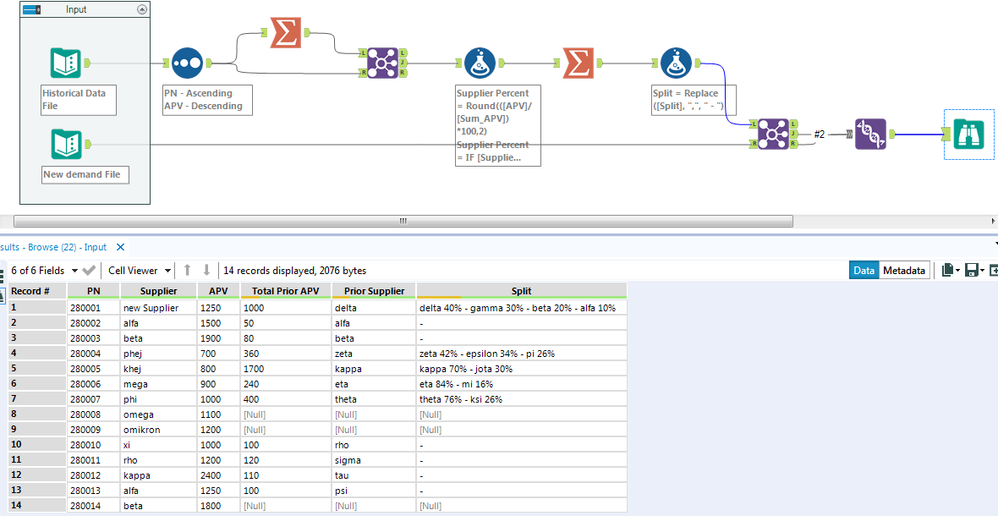998x516 pixels.
Task: Click the New demand File annotation
Action: tap(85, 174)
